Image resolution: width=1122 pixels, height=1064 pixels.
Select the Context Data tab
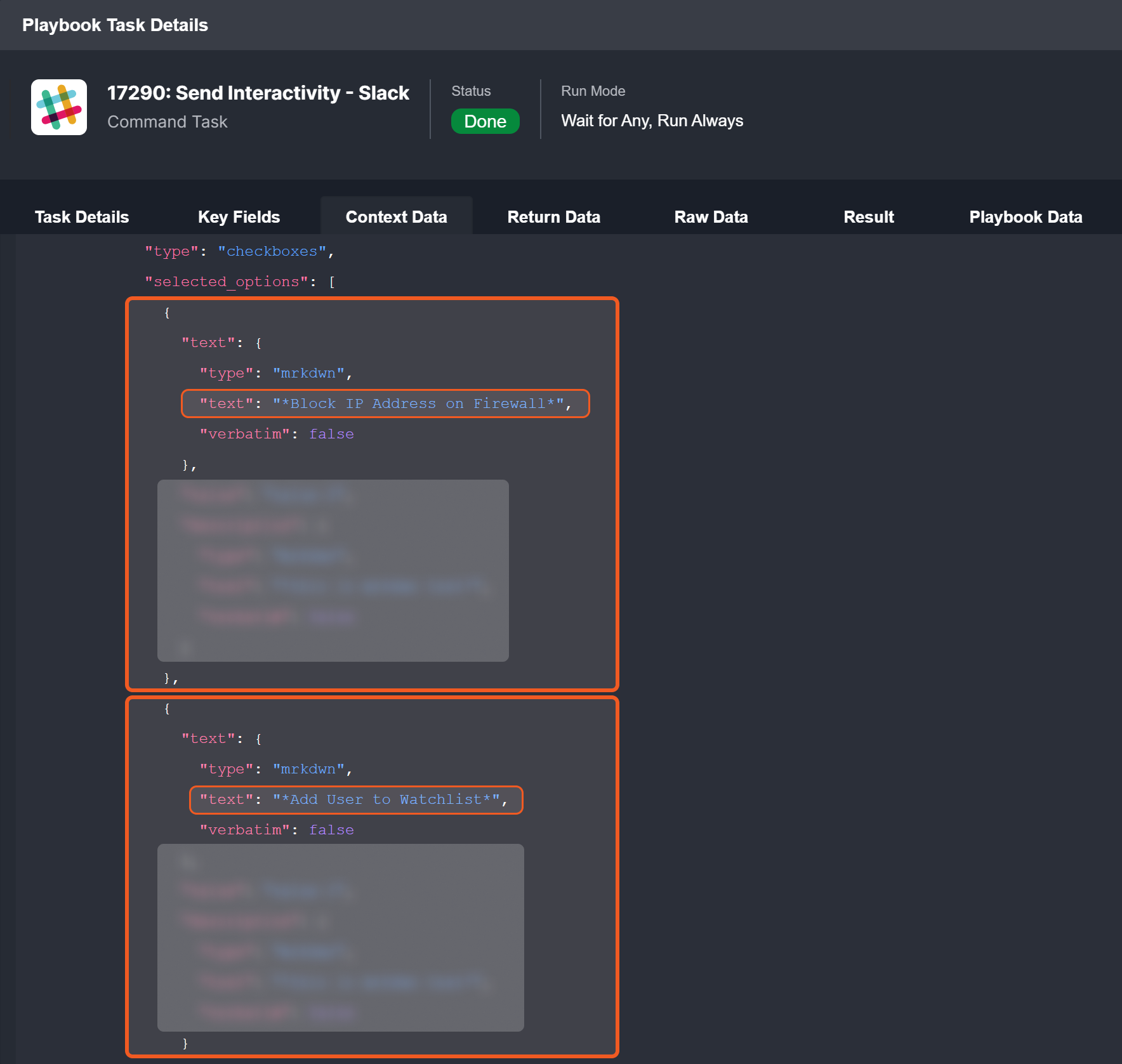[396, 217]
